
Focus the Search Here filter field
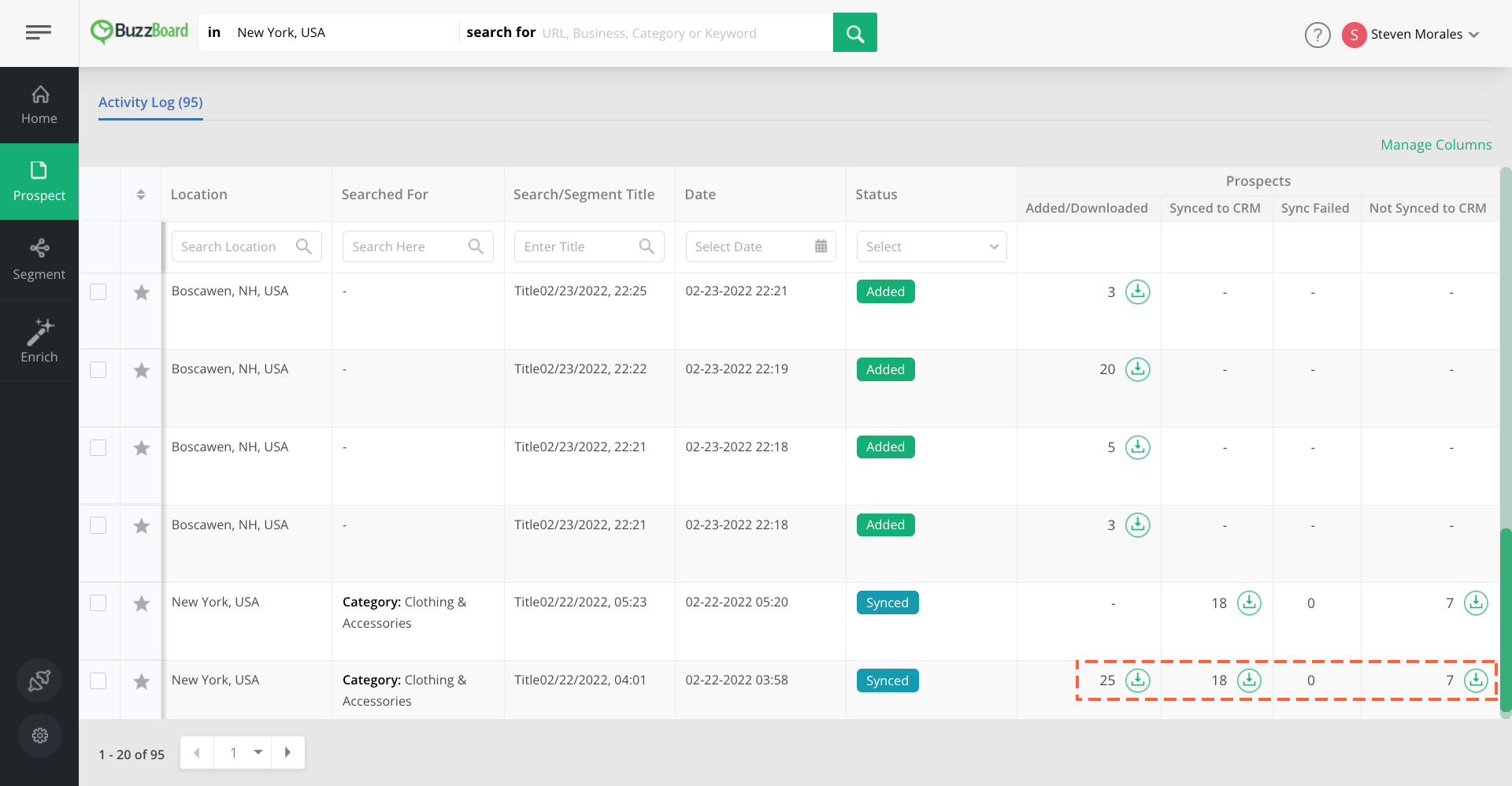point(418,247)
